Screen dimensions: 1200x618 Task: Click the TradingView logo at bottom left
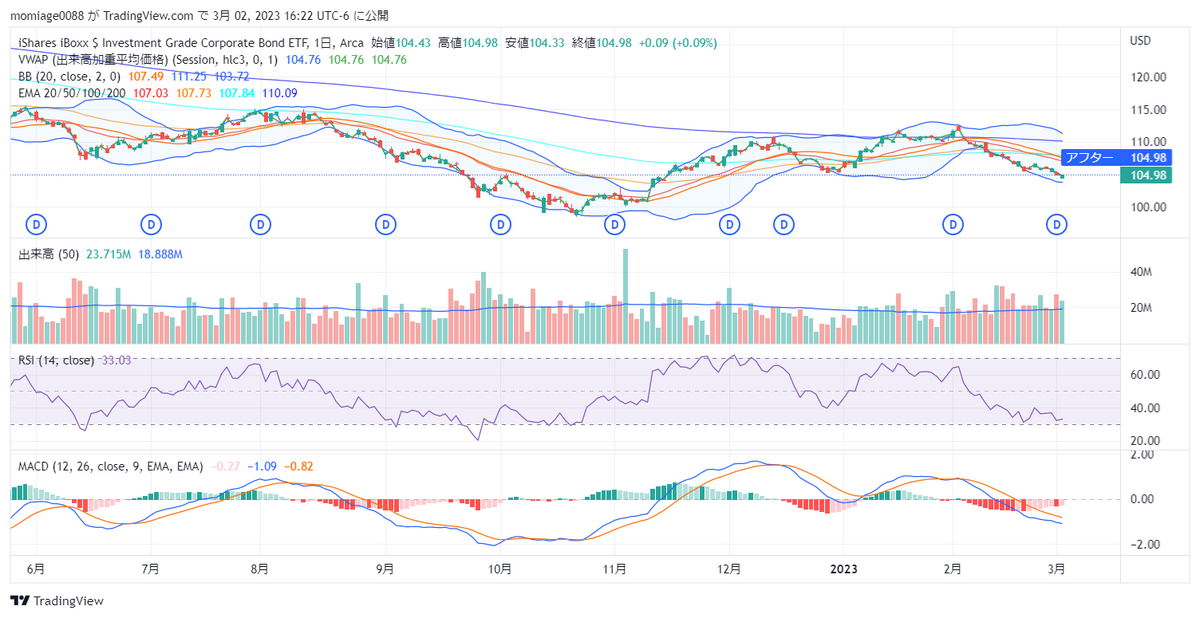click(x=57, y=601)
